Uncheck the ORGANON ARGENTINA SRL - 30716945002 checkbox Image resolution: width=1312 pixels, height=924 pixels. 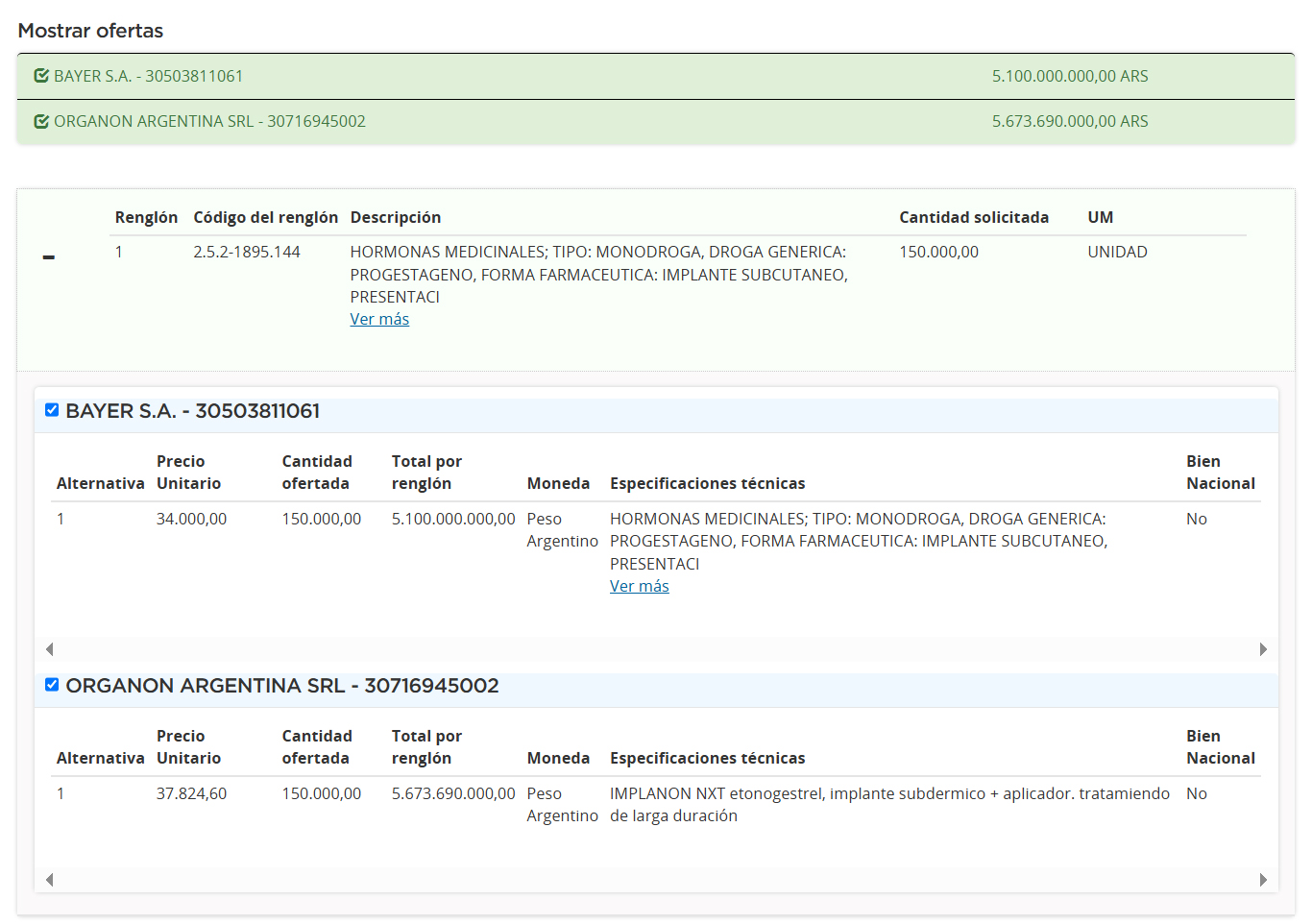[x=52, y=685]
